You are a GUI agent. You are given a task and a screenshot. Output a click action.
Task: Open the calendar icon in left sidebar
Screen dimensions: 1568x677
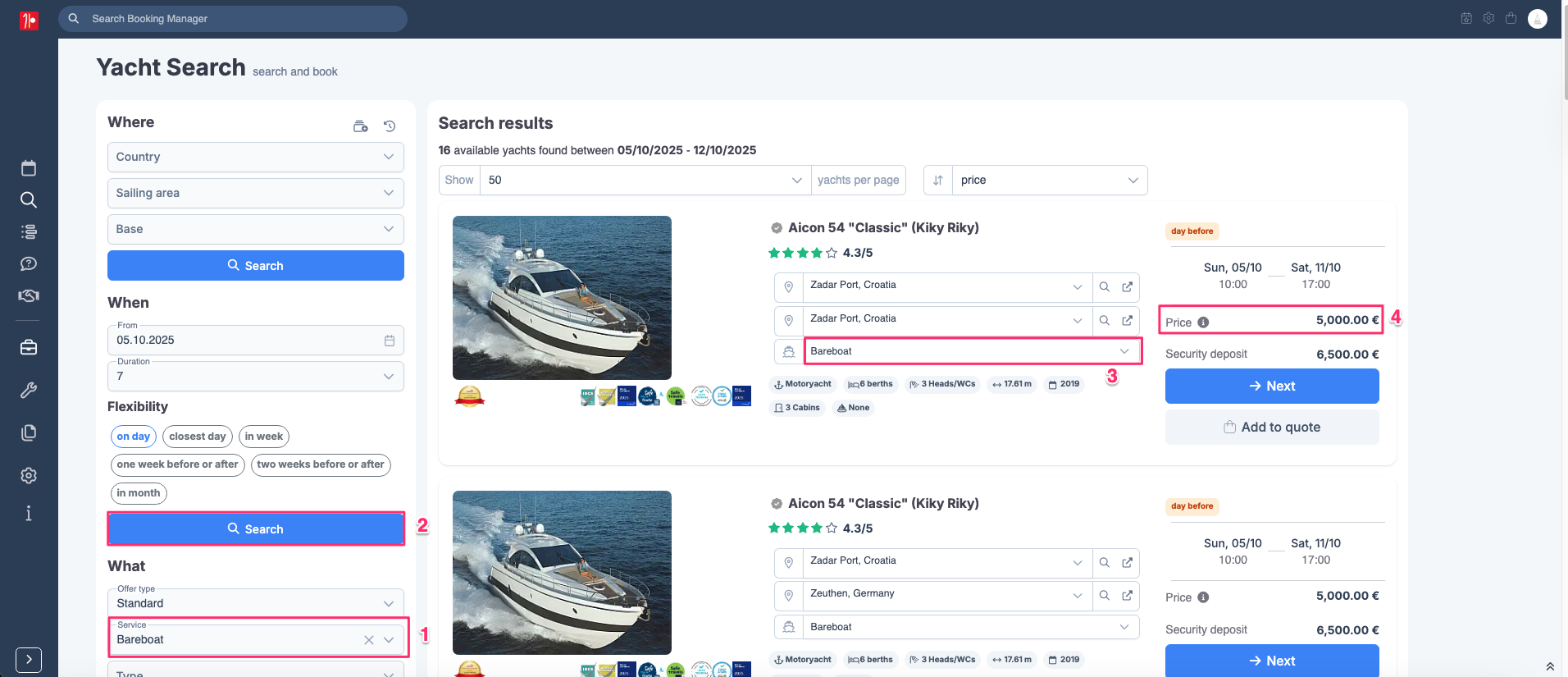click(x=29, y=168)
